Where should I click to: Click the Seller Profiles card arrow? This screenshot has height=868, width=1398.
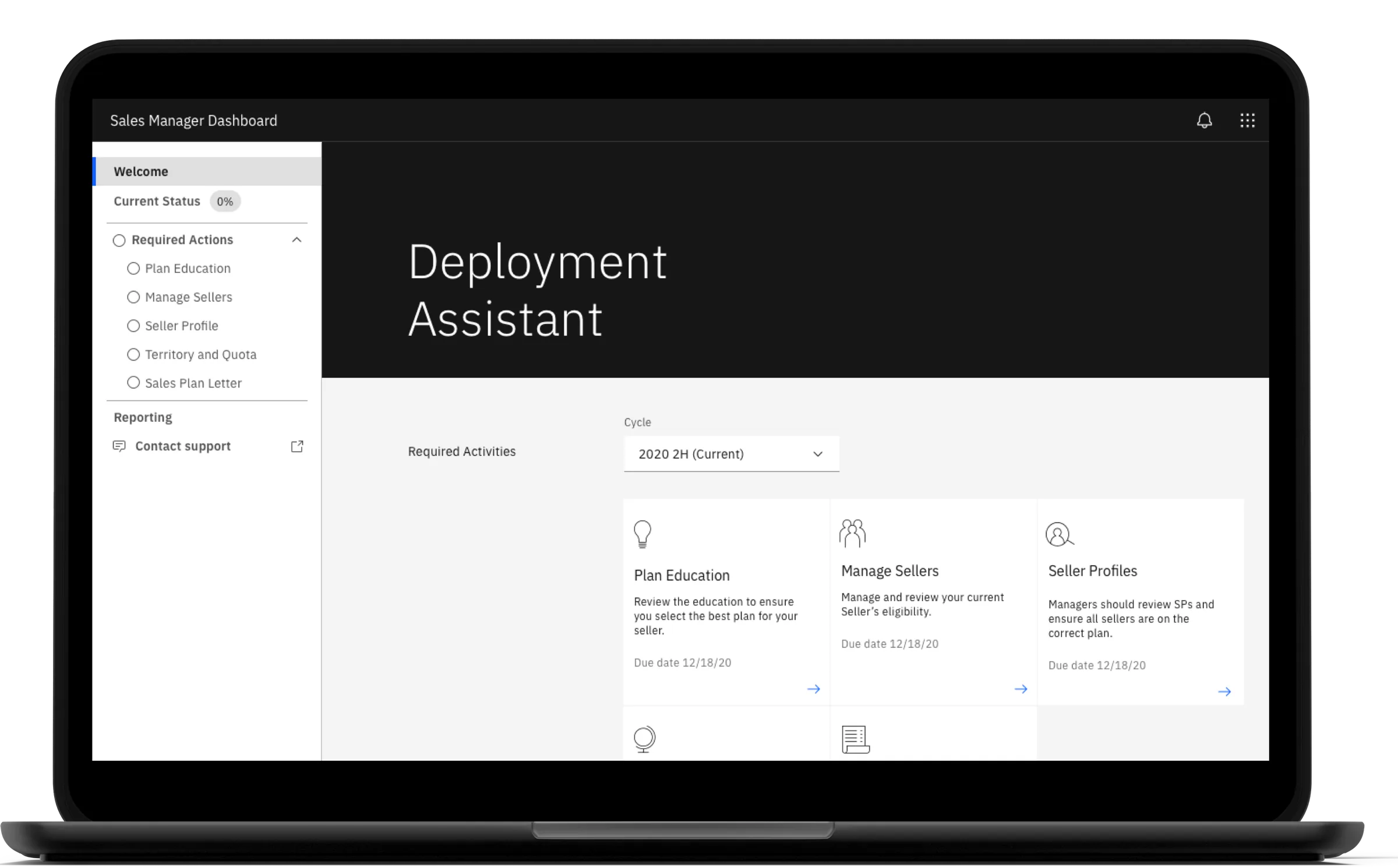tap(1224, 691)
